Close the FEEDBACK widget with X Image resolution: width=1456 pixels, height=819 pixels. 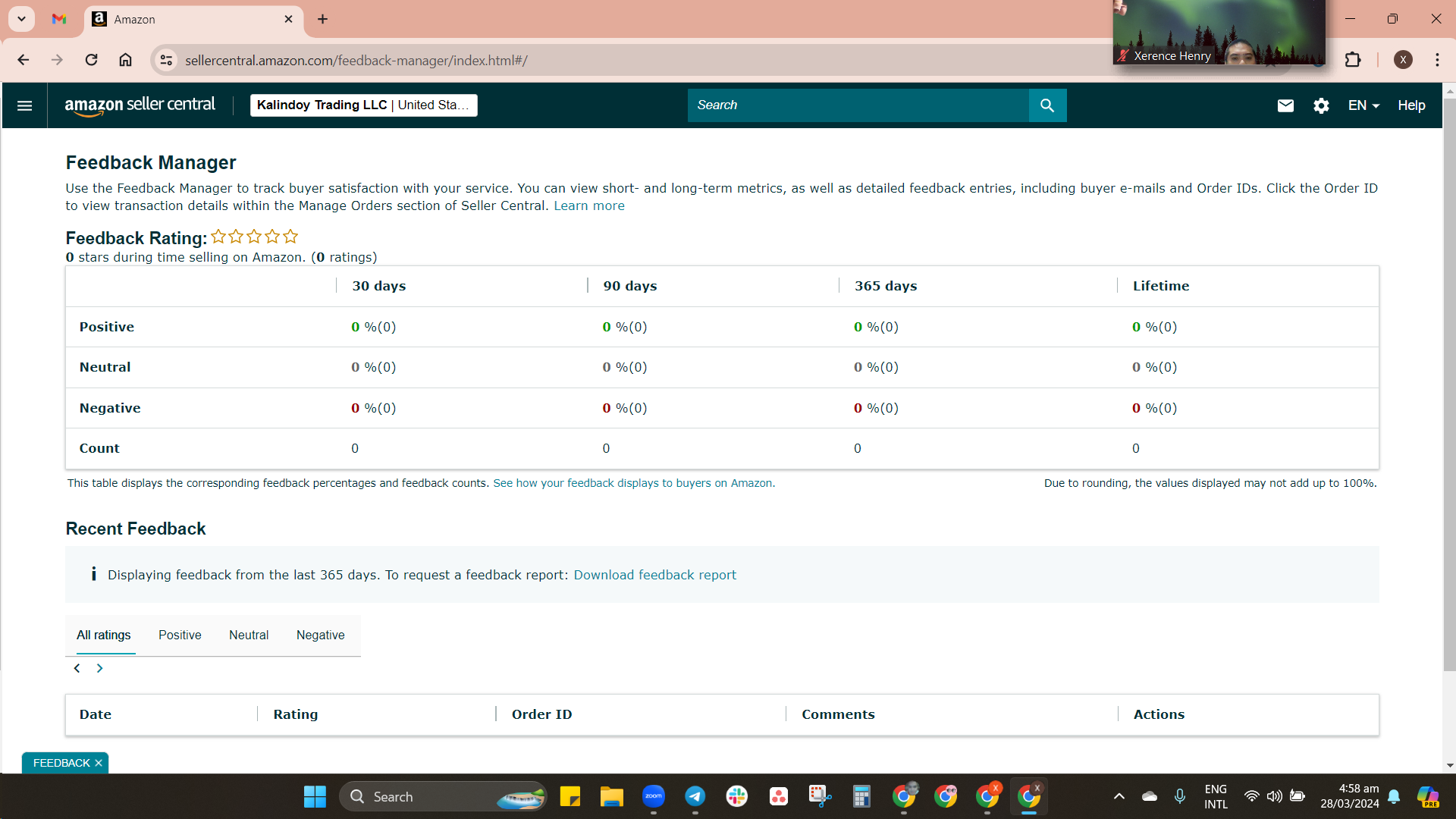99,763
